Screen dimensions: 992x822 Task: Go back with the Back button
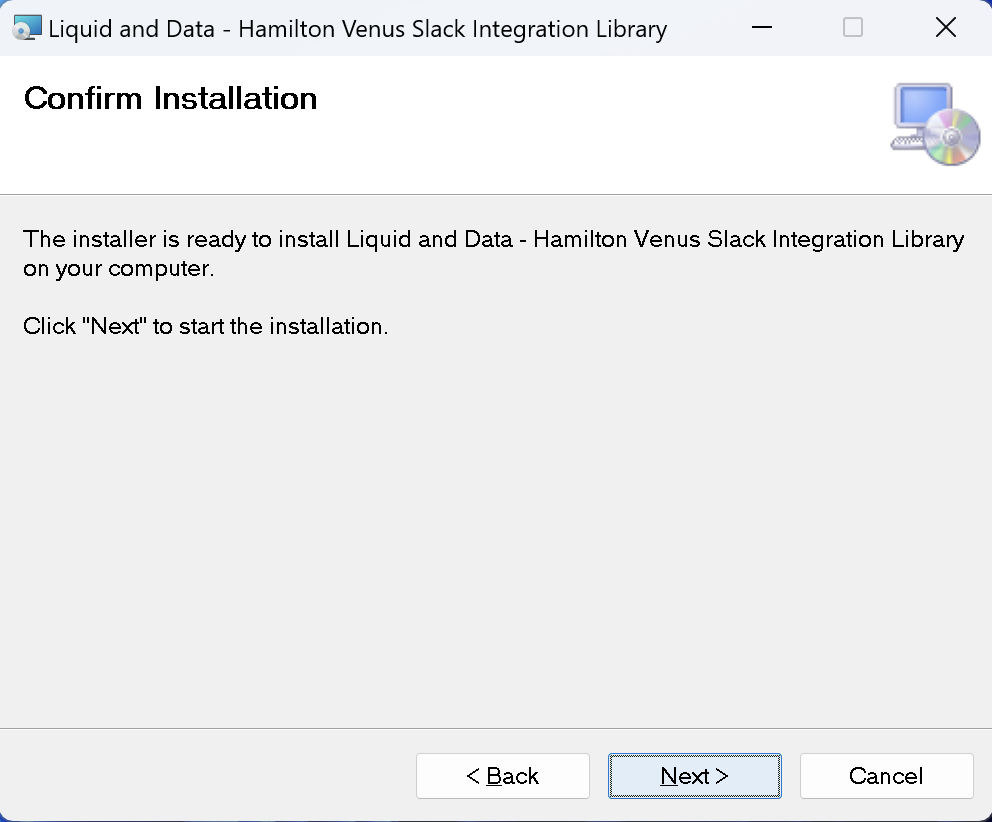click(503, 776)
